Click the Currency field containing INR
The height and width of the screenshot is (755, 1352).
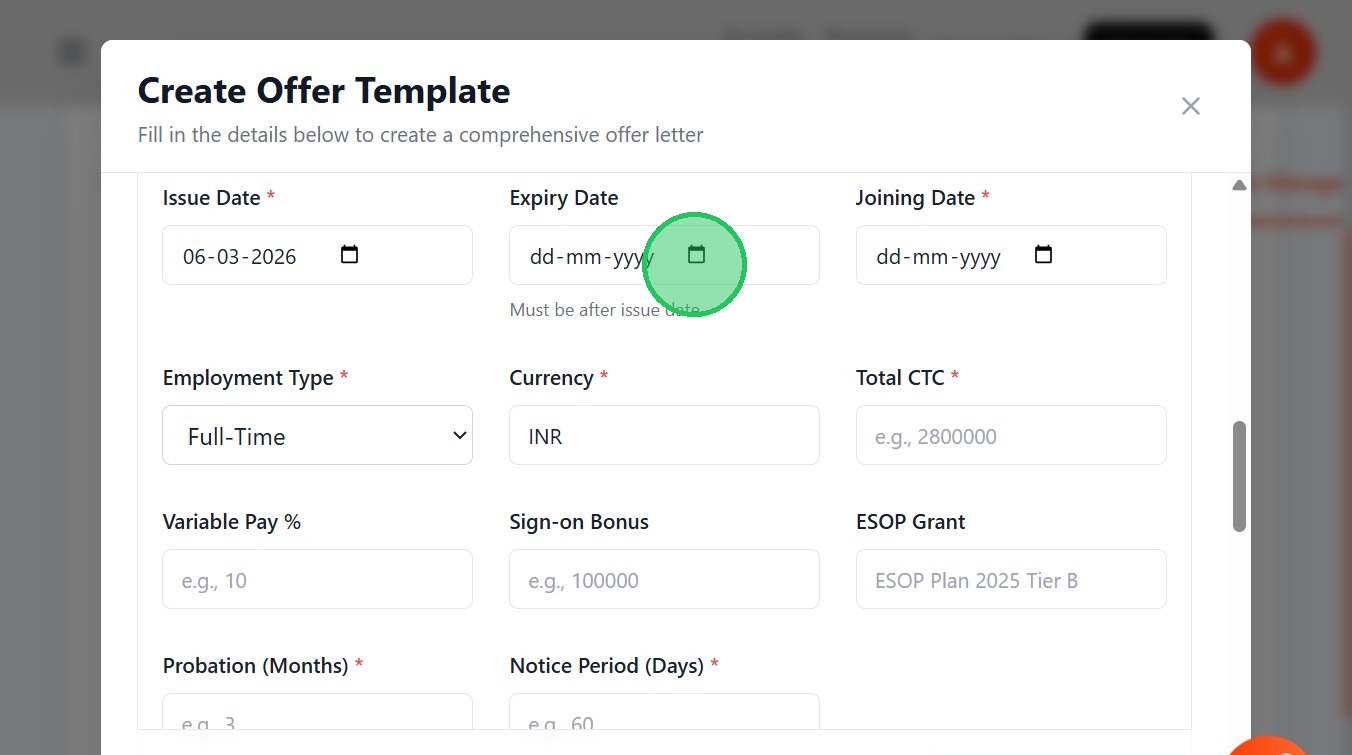point(664,435)
